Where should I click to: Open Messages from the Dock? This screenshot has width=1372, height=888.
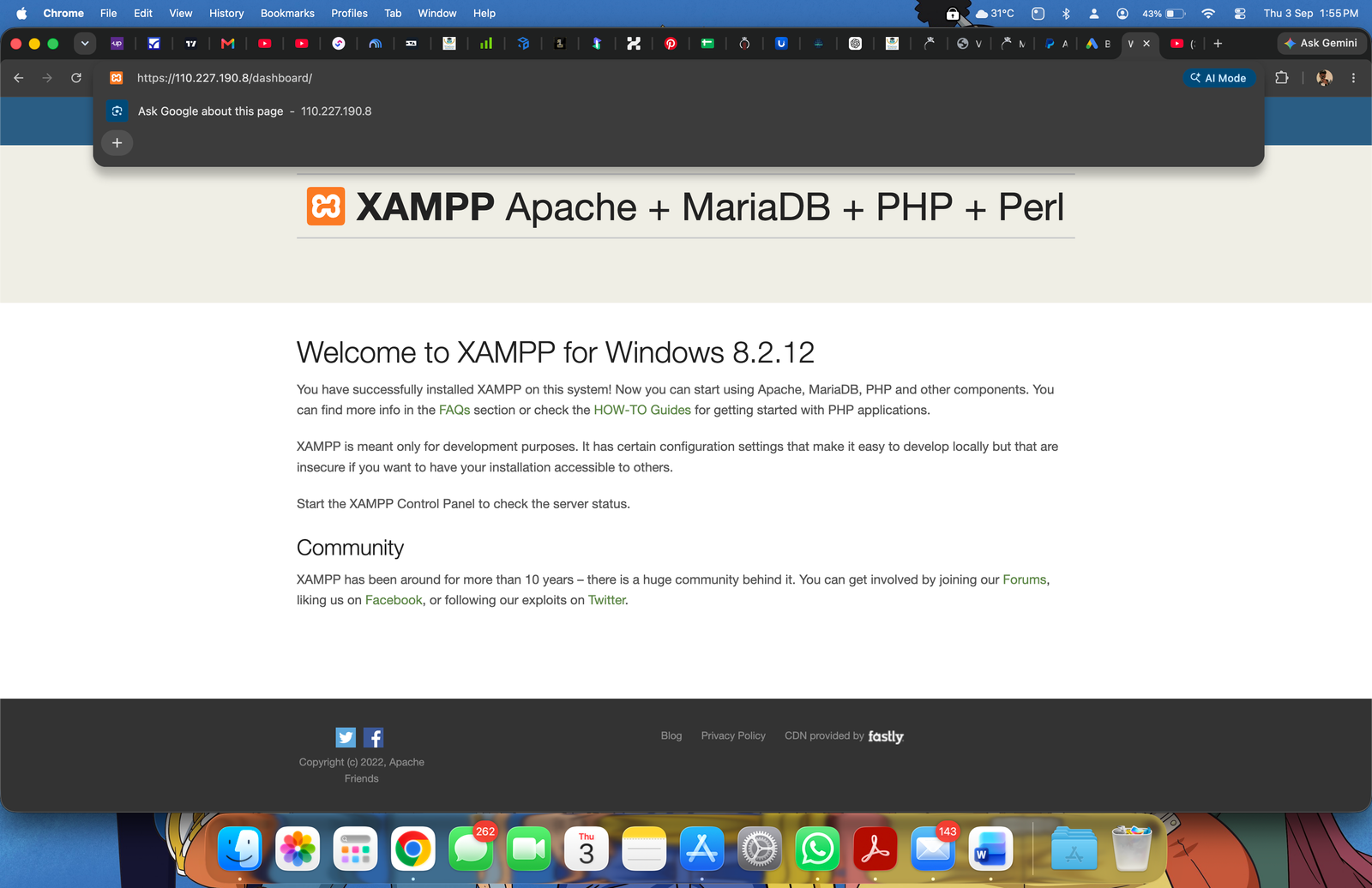(471, 849)
